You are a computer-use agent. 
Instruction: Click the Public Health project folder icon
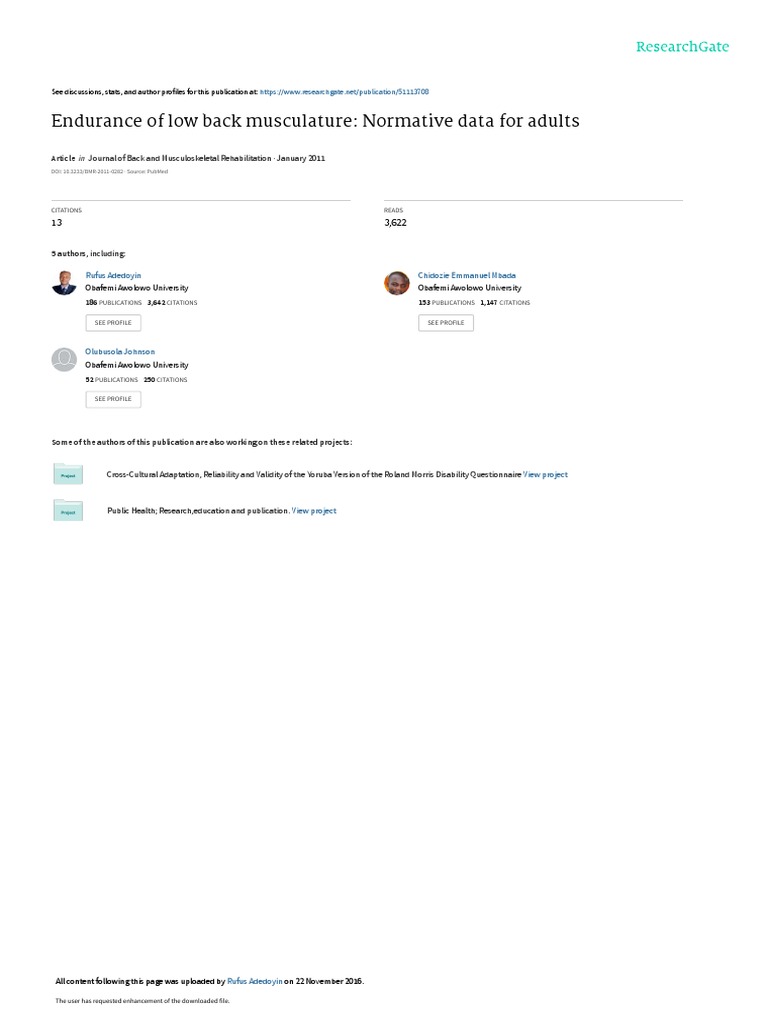[68, 511]
